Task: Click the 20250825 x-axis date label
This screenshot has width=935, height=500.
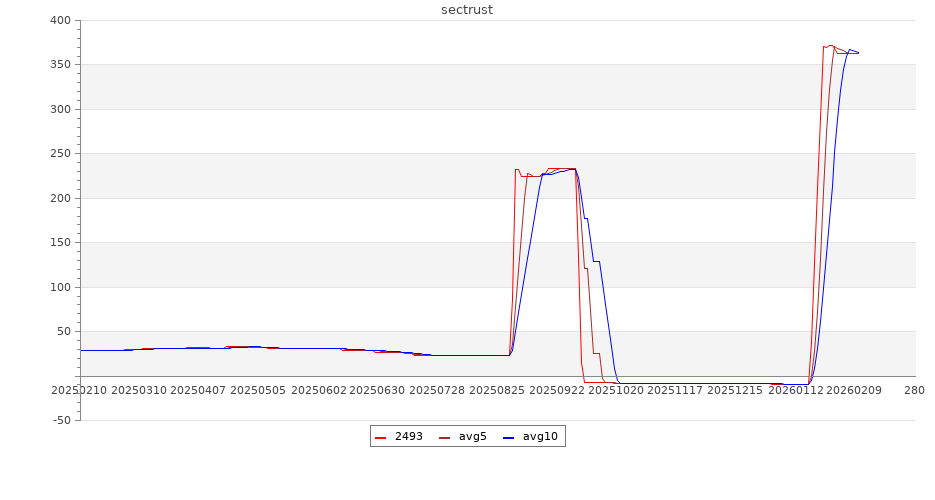Action: (x=497, y=390)
